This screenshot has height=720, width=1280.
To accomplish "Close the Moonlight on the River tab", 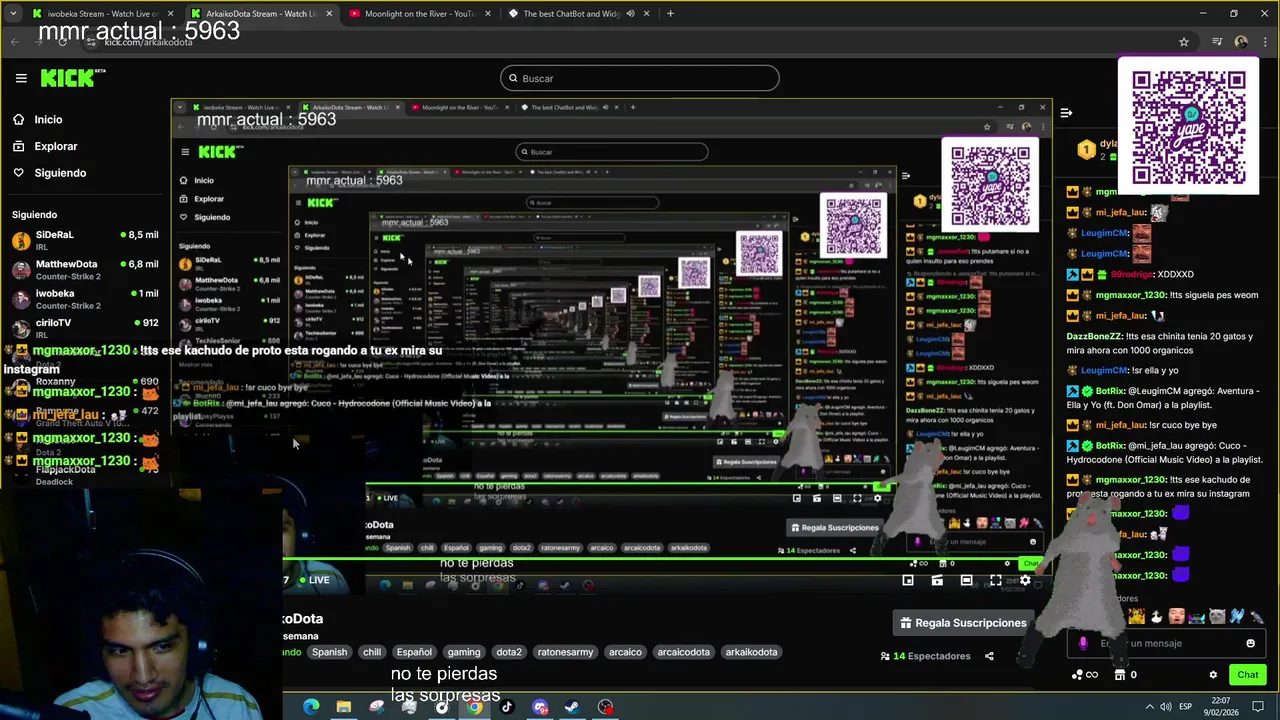I will 488,14.
